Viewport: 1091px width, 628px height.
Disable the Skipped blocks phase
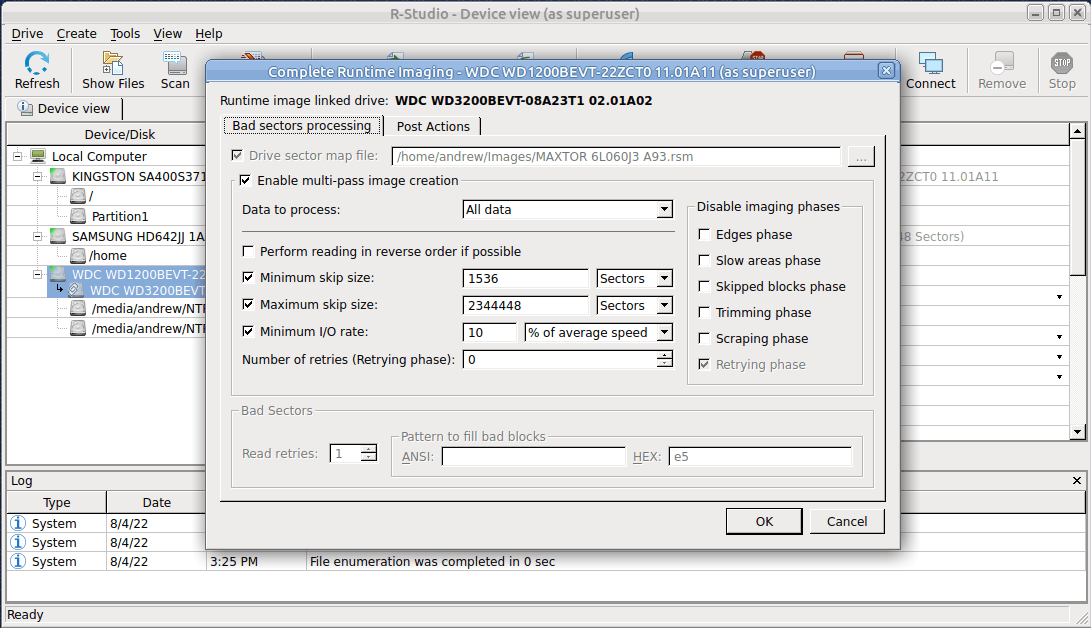[704, 286]
